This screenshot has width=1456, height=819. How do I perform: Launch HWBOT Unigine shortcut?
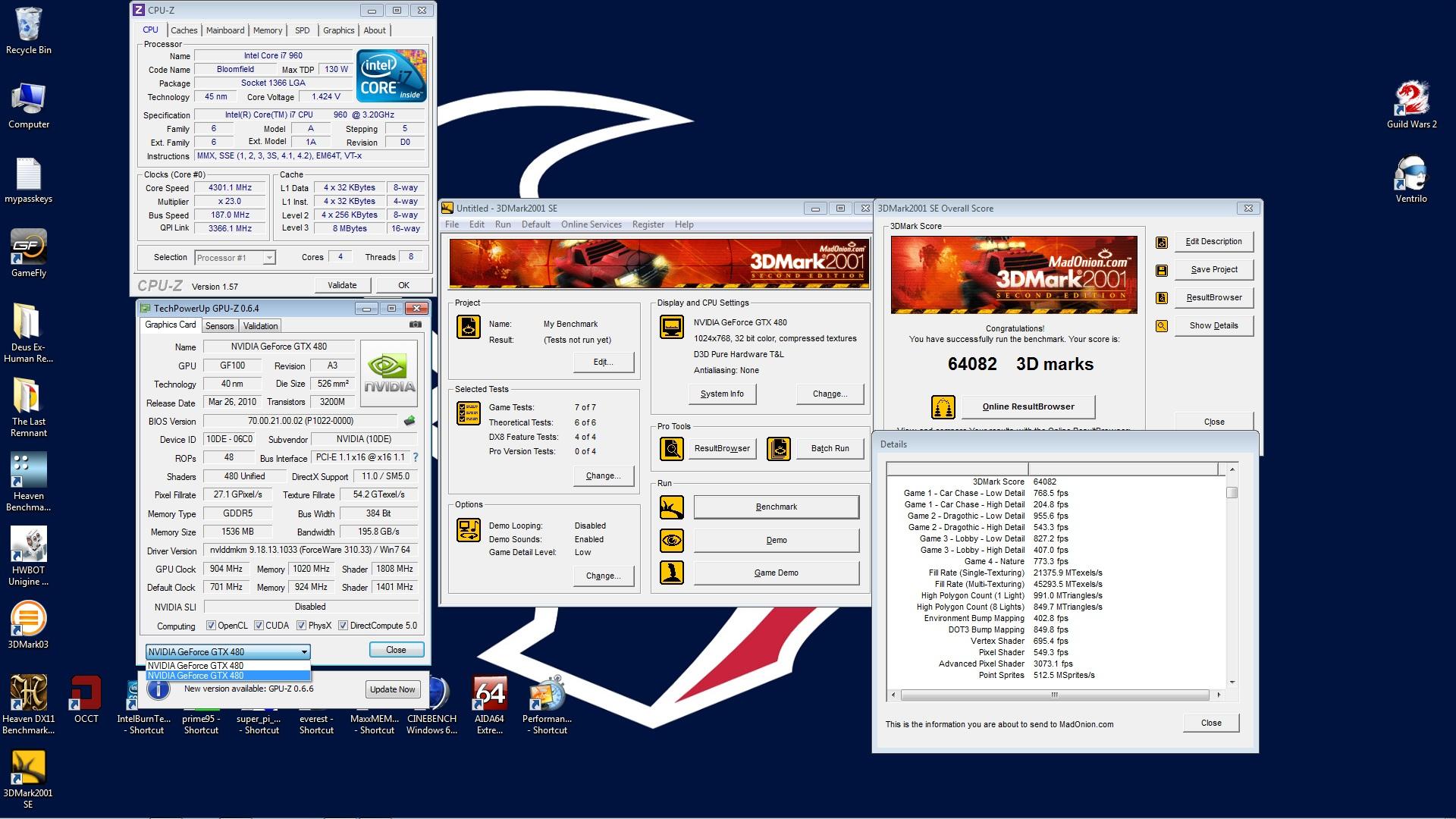[x=29, y=557]
